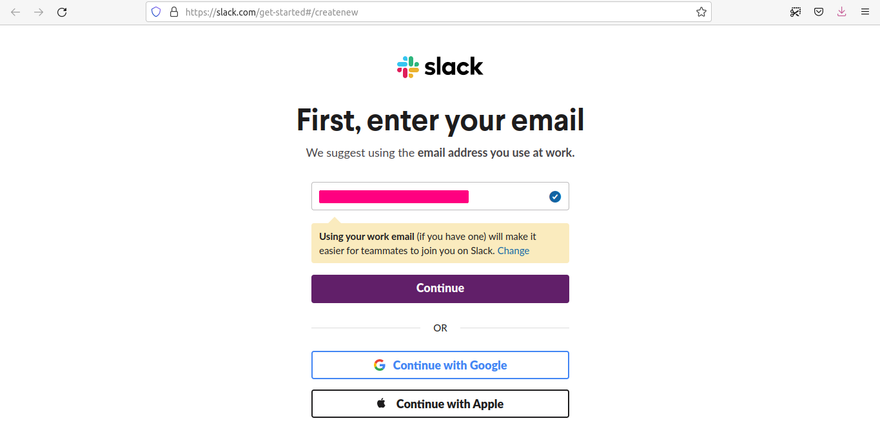Click the email input field
This screenshot has width=880, height=427.
tap(440, 196)
